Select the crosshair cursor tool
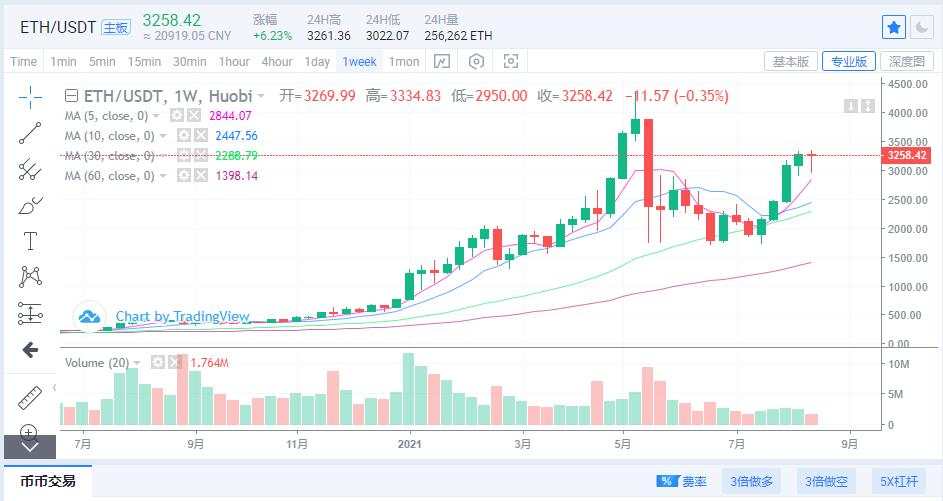 (29, 97)
